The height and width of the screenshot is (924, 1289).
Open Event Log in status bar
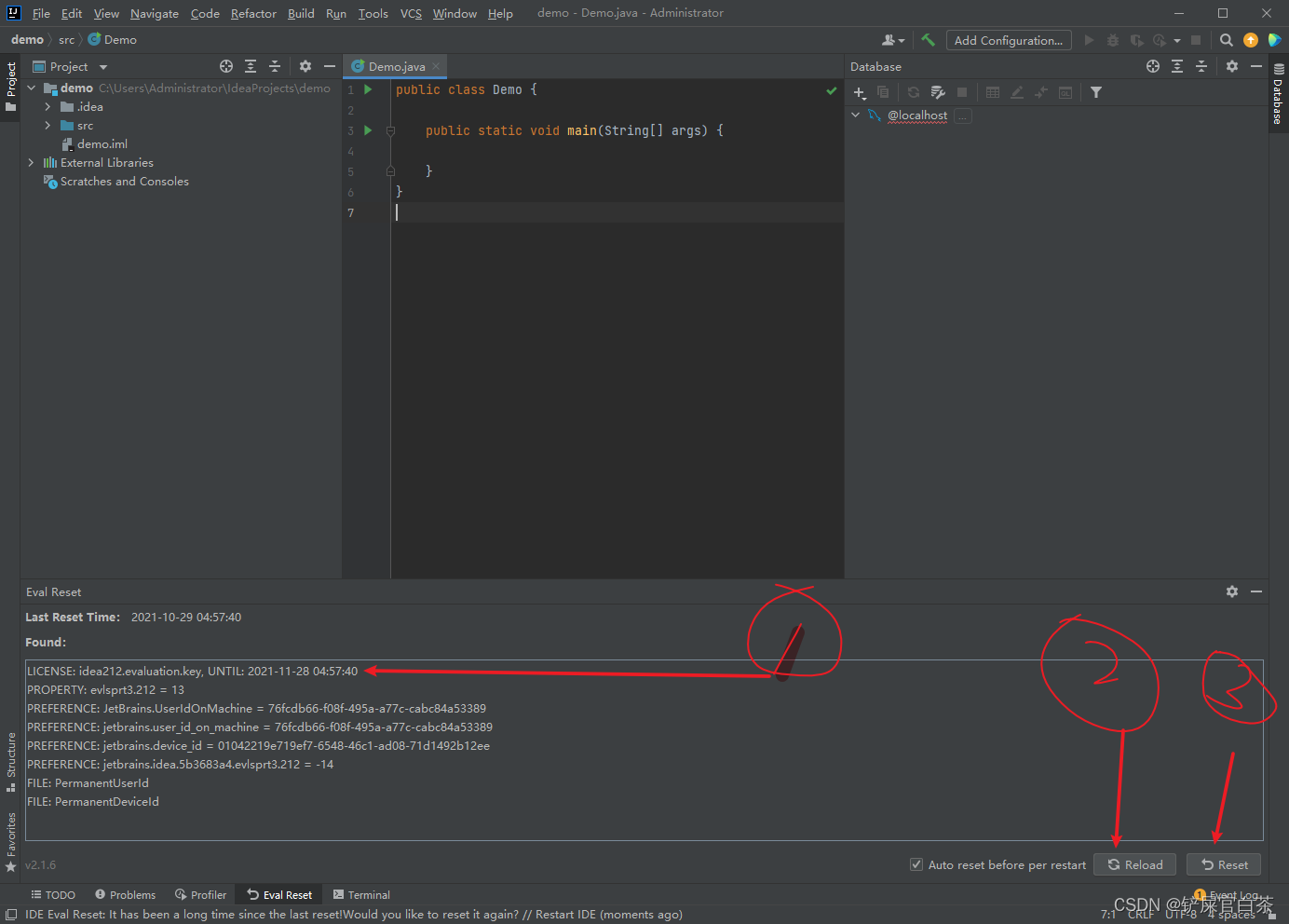pos(1227,895)
